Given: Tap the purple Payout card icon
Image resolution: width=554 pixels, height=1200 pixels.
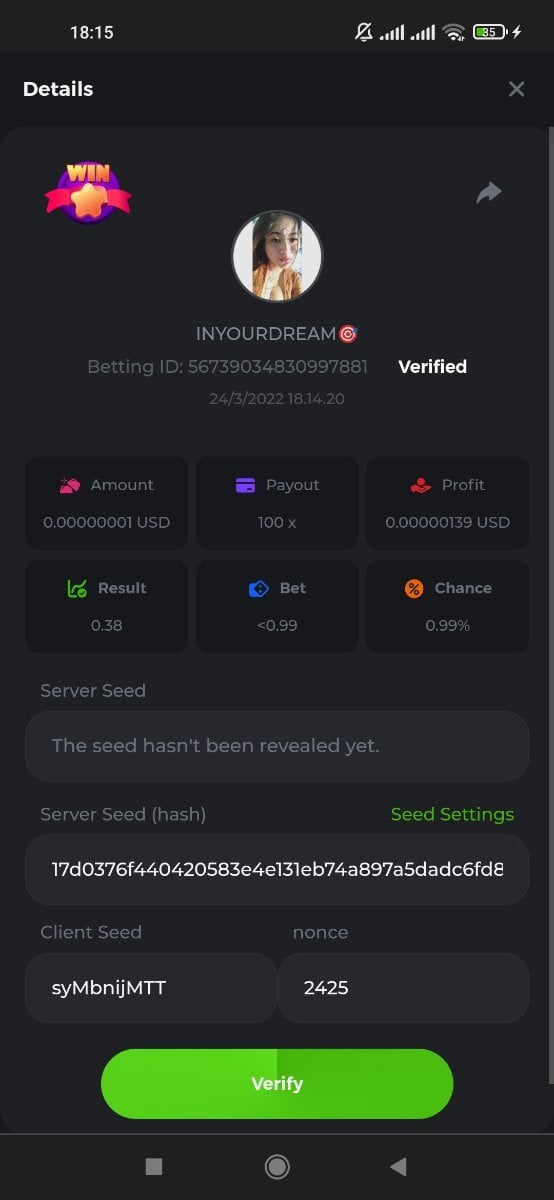Looking at the screenshot, I should click(x=245, y=485).
